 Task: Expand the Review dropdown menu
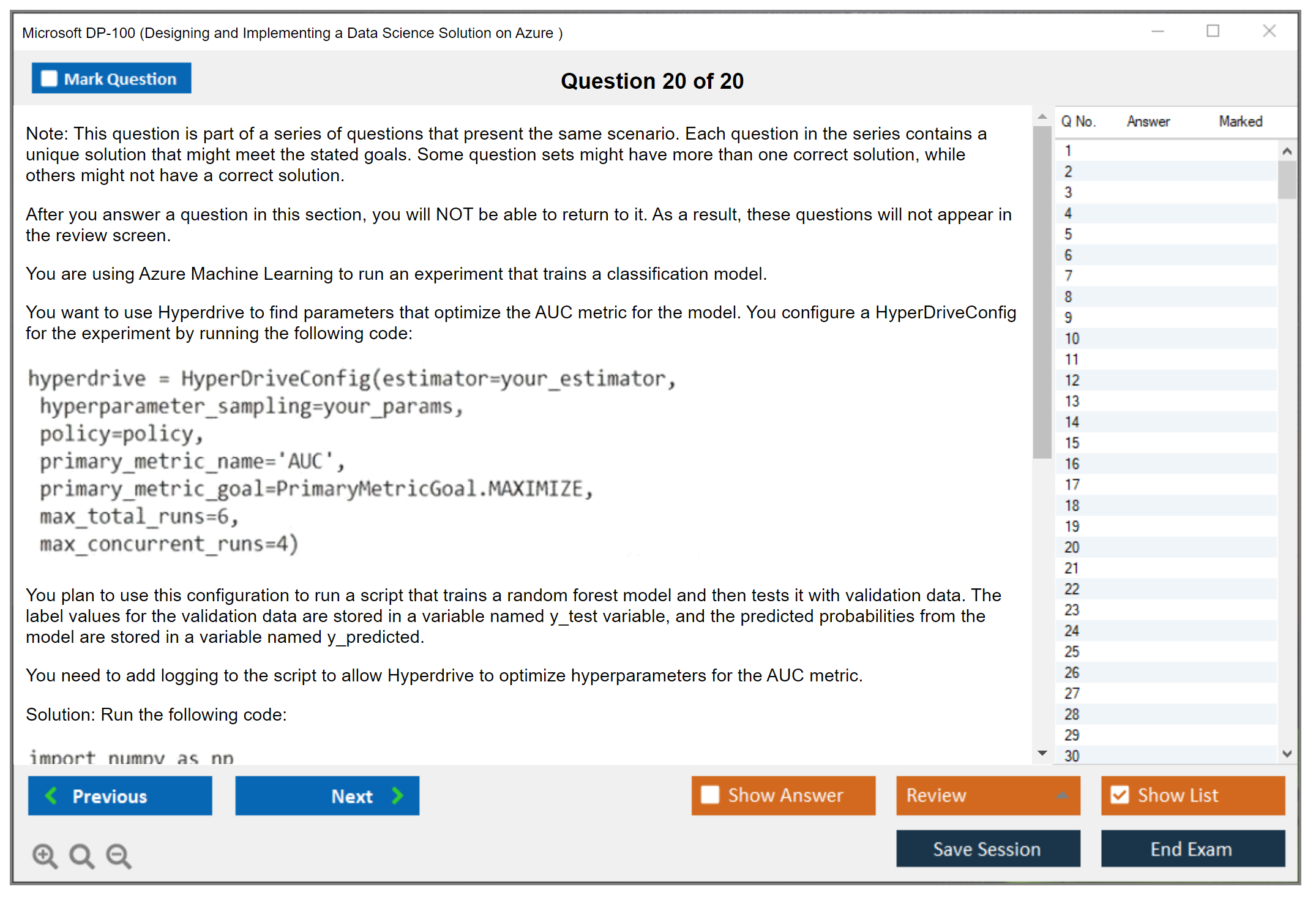[1062, 795]
